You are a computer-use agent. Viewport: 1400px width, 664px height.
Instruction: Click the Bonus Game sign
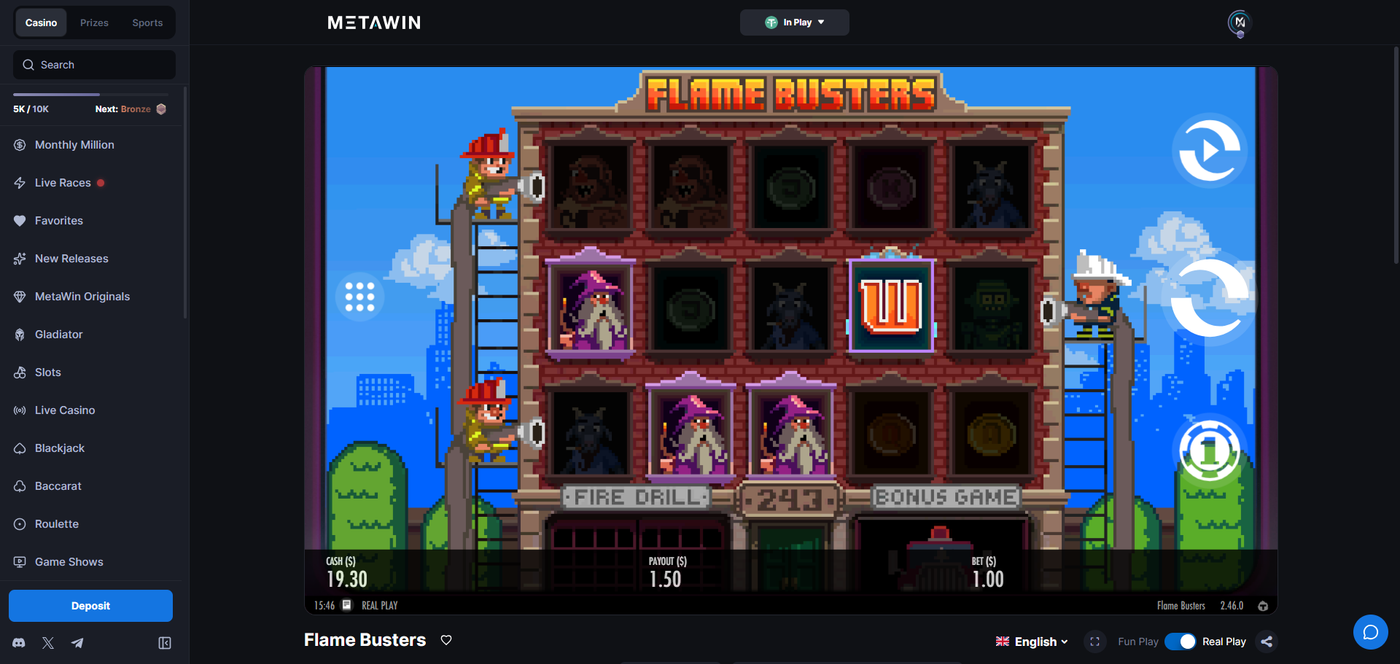945,497
